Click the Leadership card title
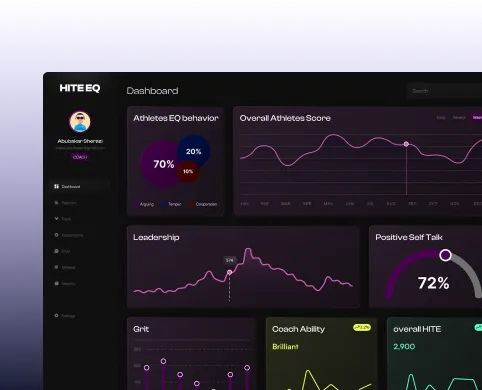This screenshot has width=482, height=390. tap(156, 237)
